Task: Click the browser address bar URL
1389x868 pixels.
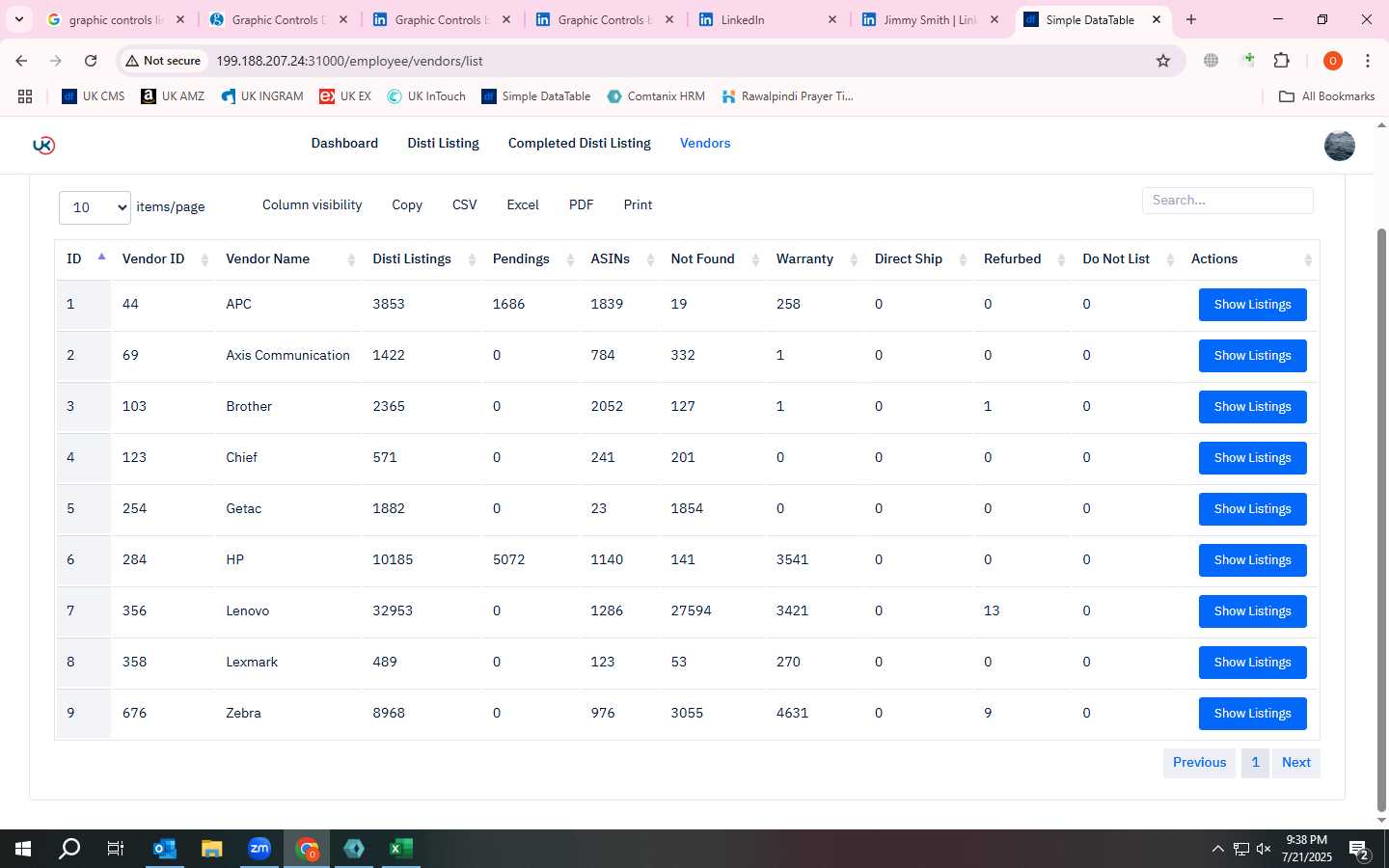Action: click(x=349, y=61)
